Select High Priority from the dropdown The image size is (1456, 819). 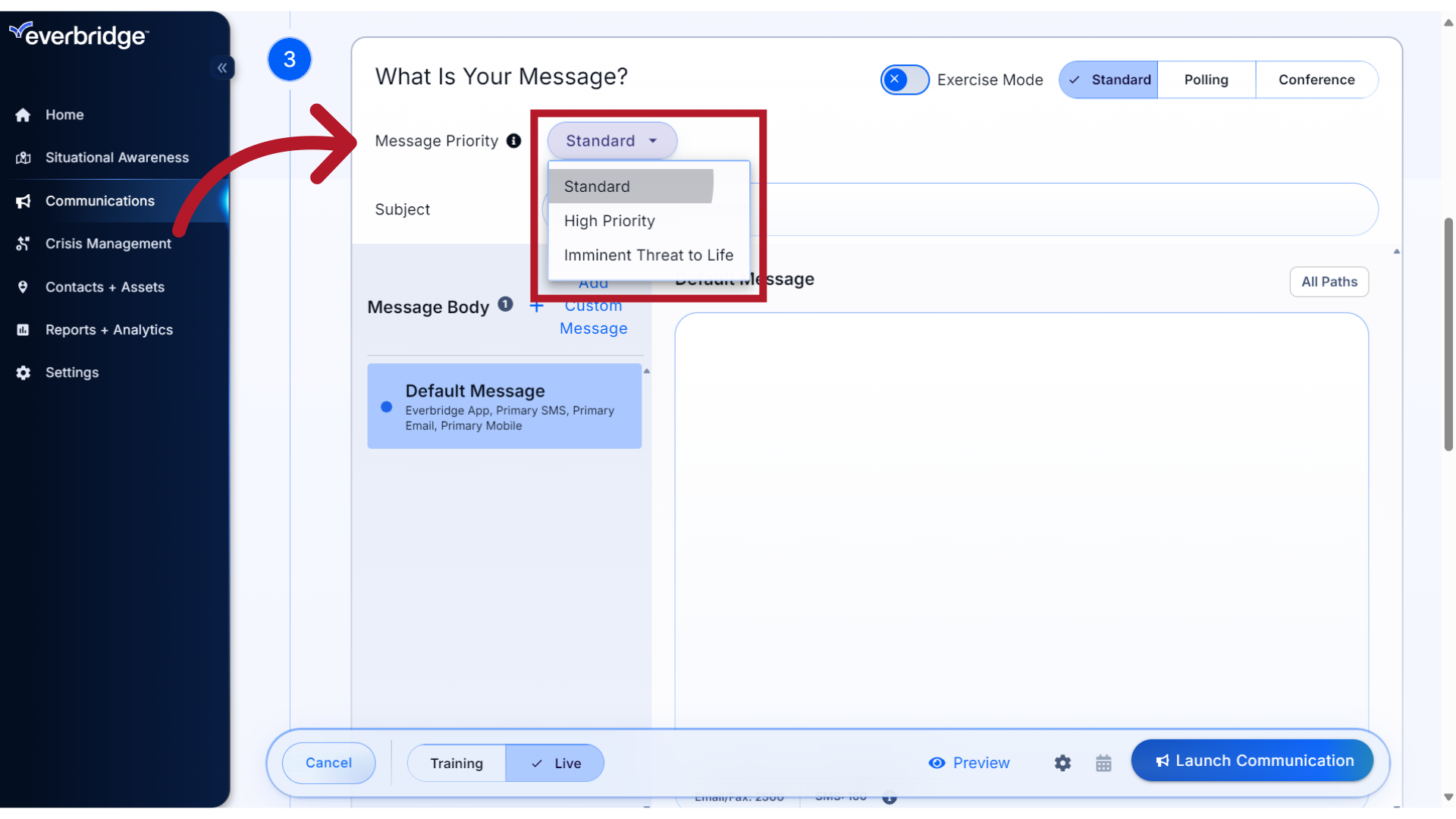[x=609, y=221]
